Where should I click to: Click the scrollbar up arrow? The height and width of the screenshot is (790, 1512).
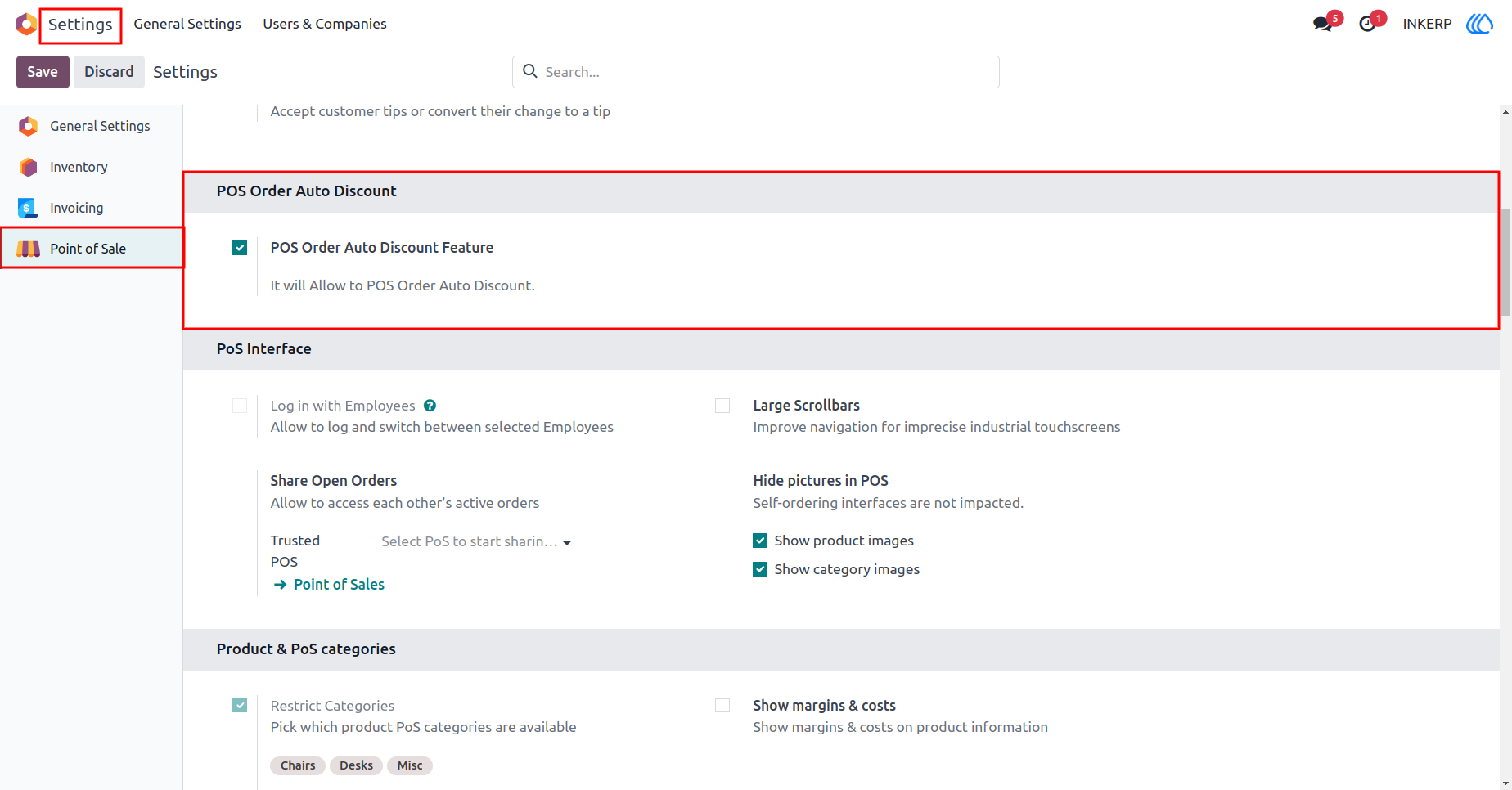[1505, 112]
